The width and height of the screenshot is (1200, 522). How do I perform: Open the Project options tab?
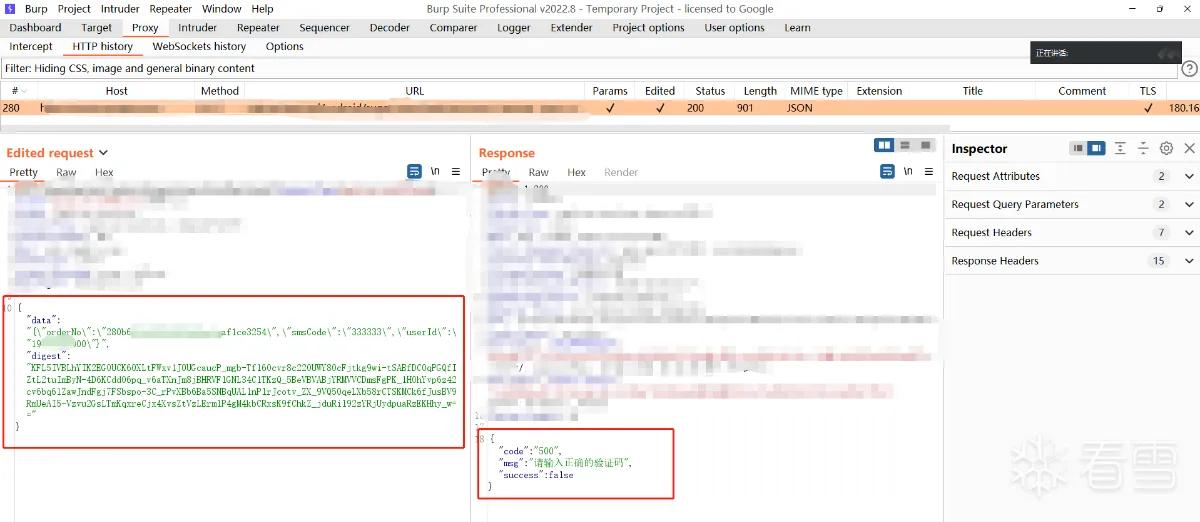pos(649,28)
